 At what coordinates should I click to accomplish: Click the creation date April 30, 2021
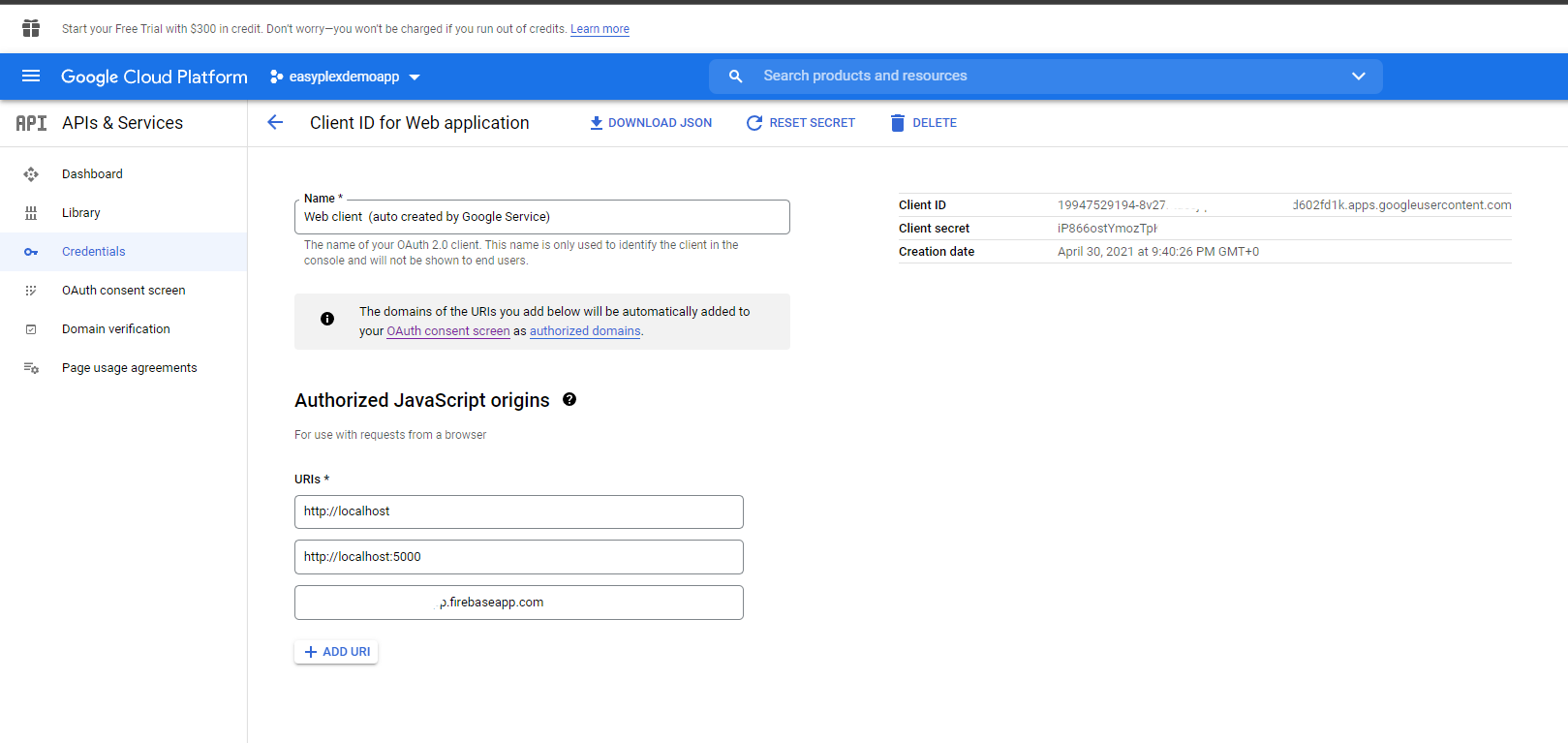[1158, 252]
